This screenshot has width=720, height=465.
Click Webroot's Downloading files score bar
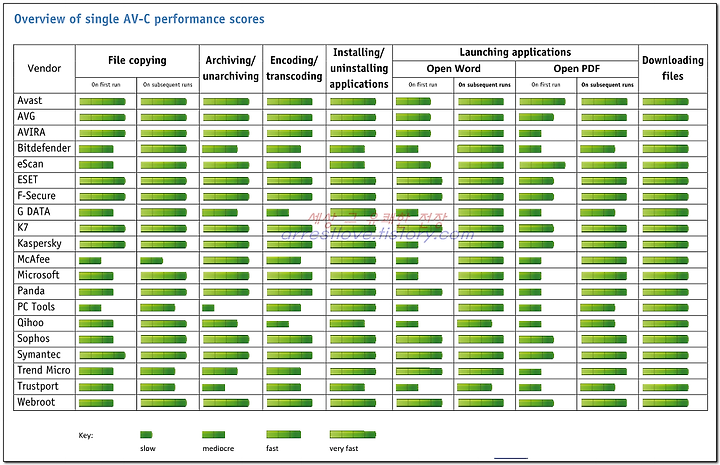click(665, 403)
